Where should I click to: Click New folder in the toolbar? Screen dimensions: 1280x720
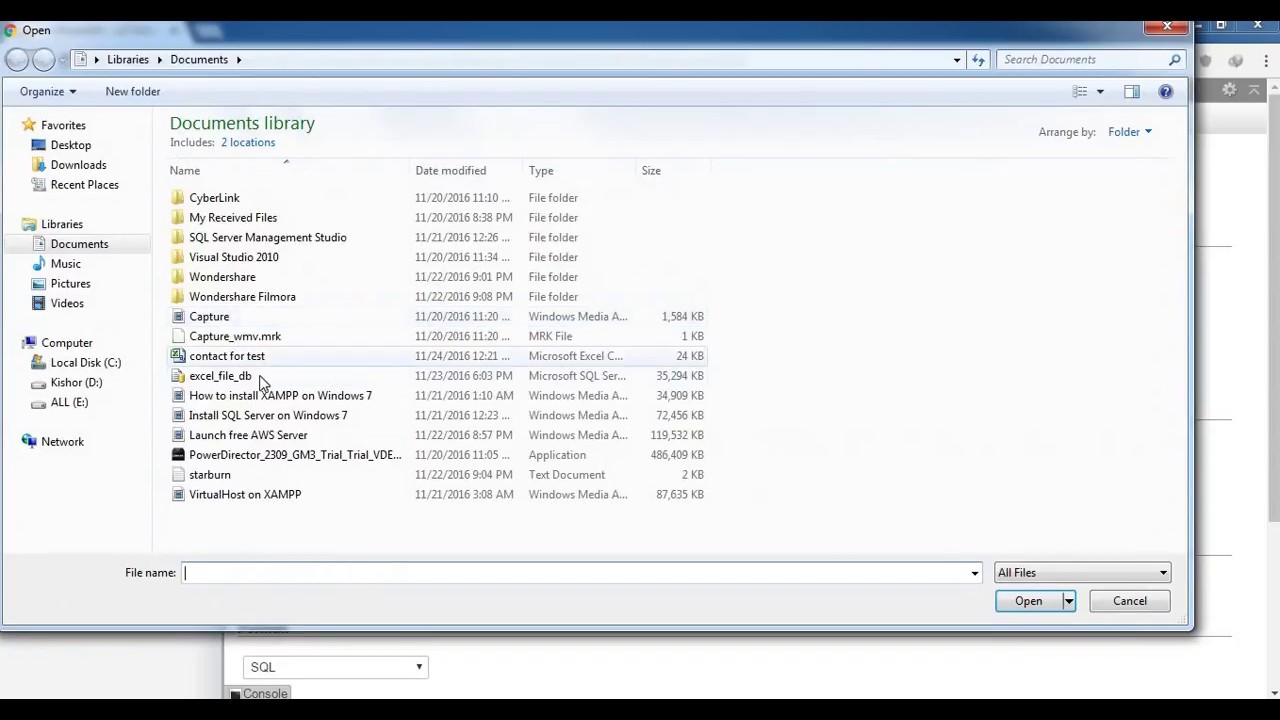(x=133, y=91)
